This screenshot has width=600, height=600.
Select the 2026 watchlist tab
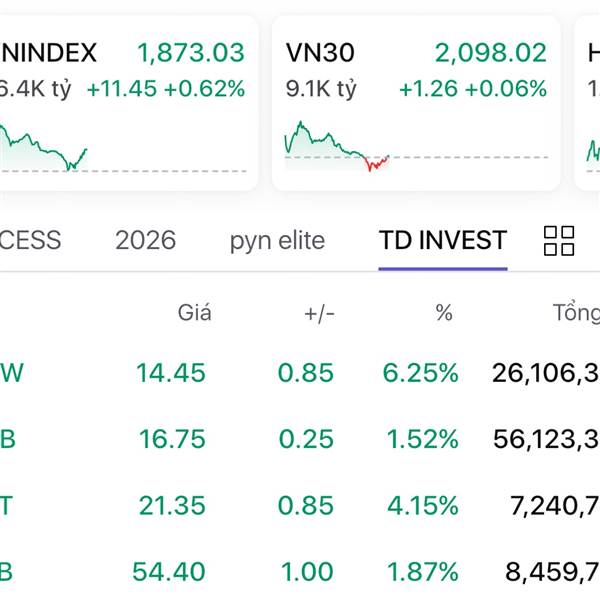(x=145, y=241)
